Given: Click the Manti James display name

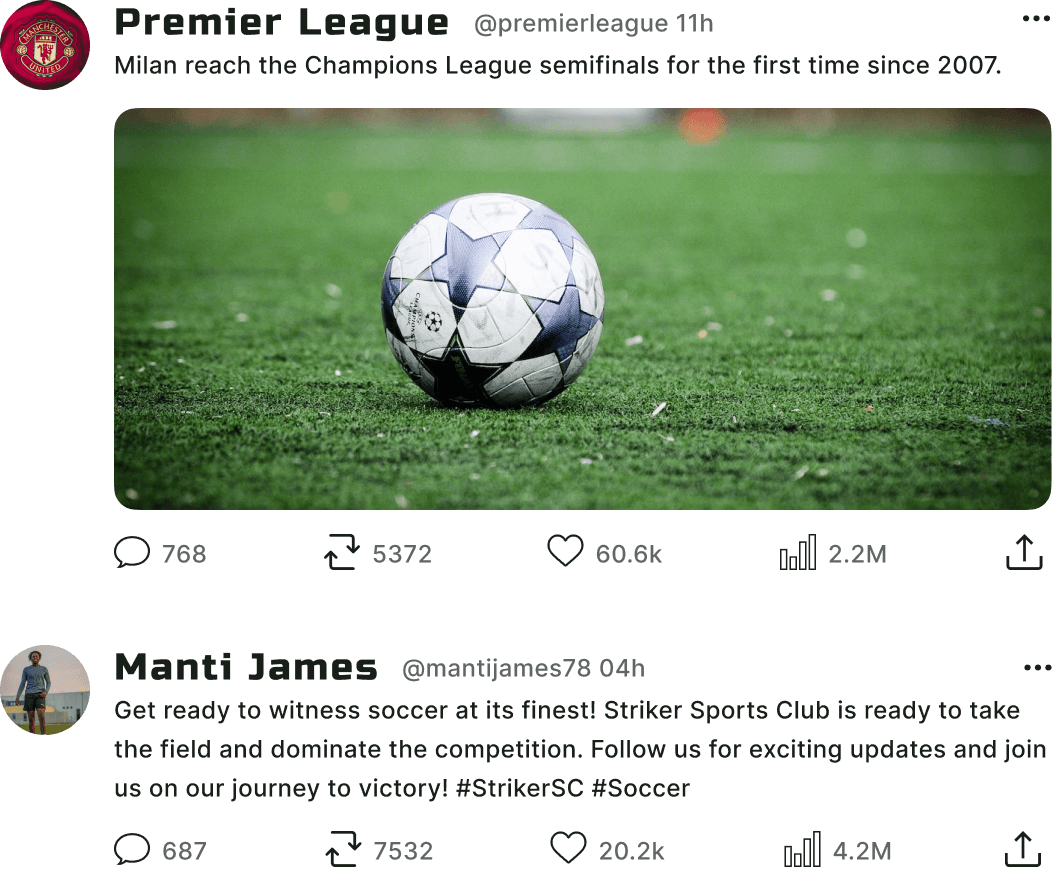Looking at the screenshot, I should click(246, 667).
